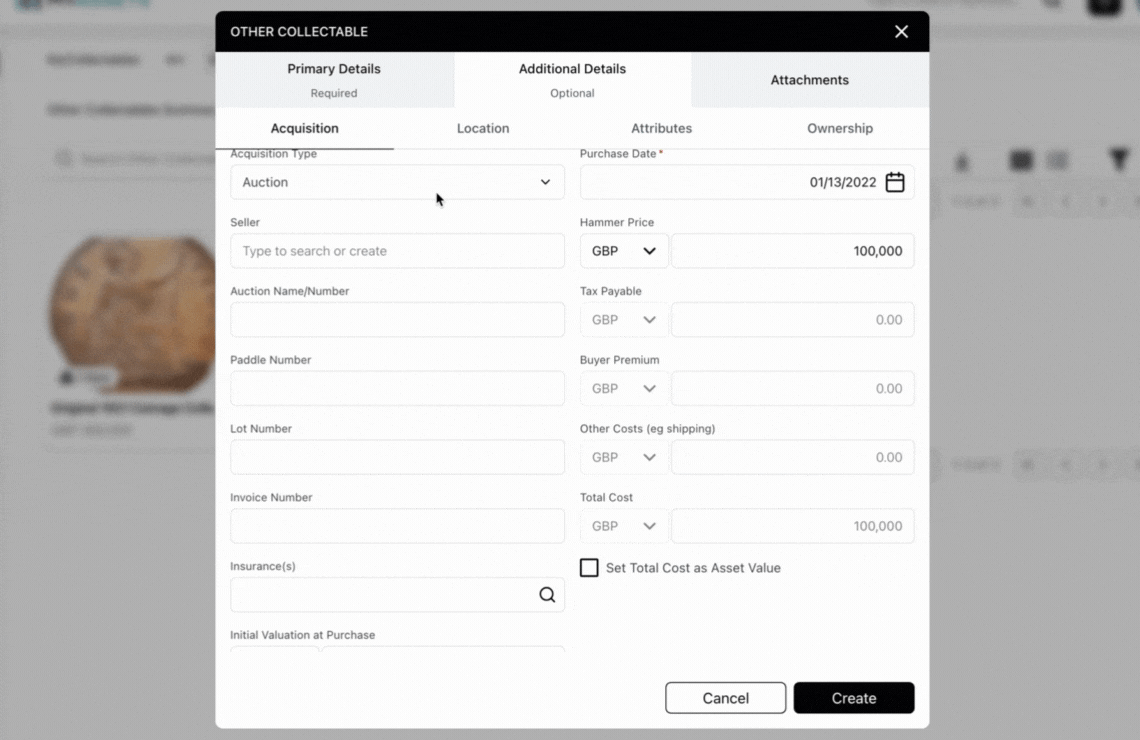Click the Hammer Price amount field
The height and width of the screenshot is (740, 1140).
point(792,251)
